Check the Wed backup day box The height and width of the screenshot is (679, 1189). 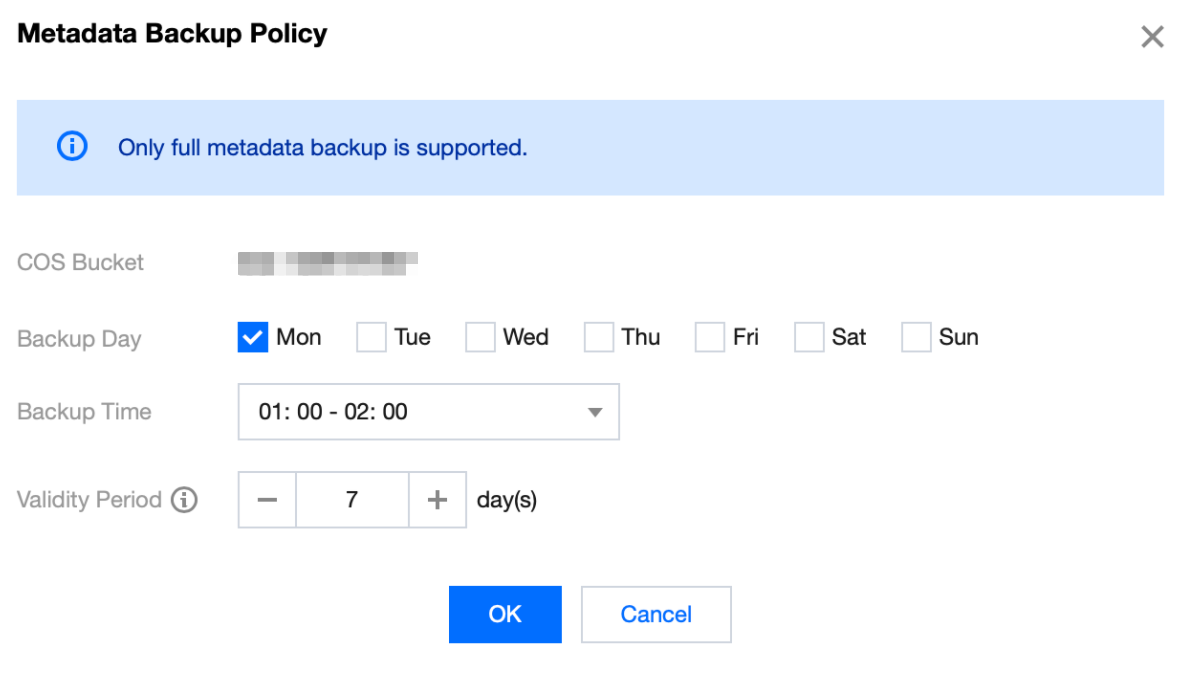480,338
